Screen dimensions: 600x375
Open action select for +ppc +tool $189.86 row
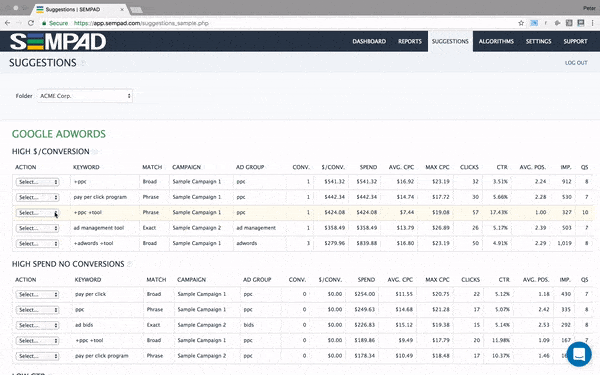[x=37, y=341]
